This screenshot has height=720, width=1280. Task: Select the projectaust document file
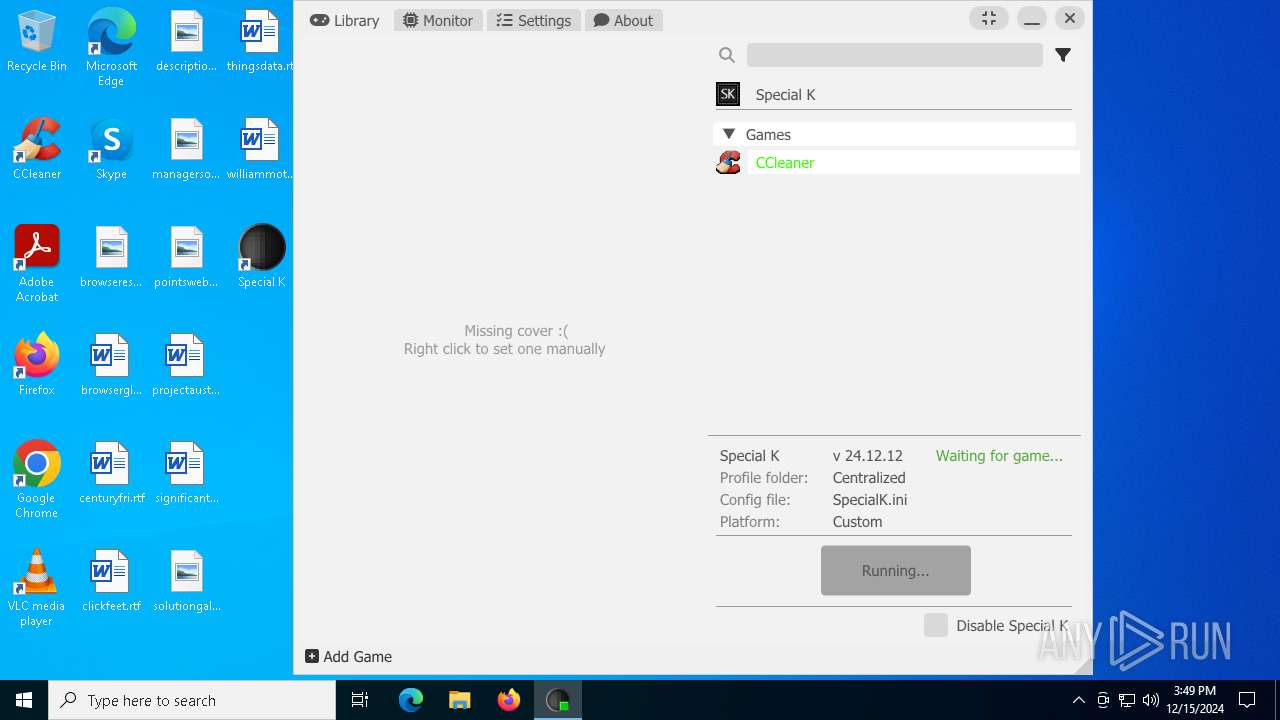coord(186,365)
